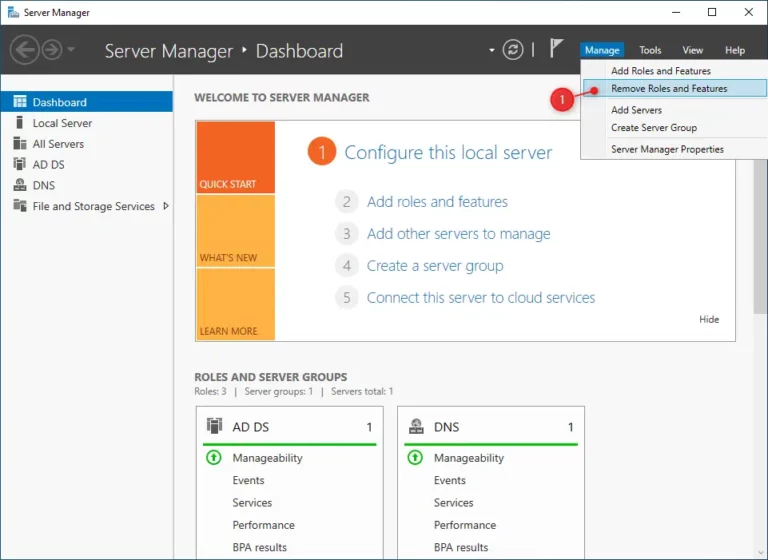This screenshot has width=768, height=560.
Task: Open the notifications flag
Action: coord(556,48)
